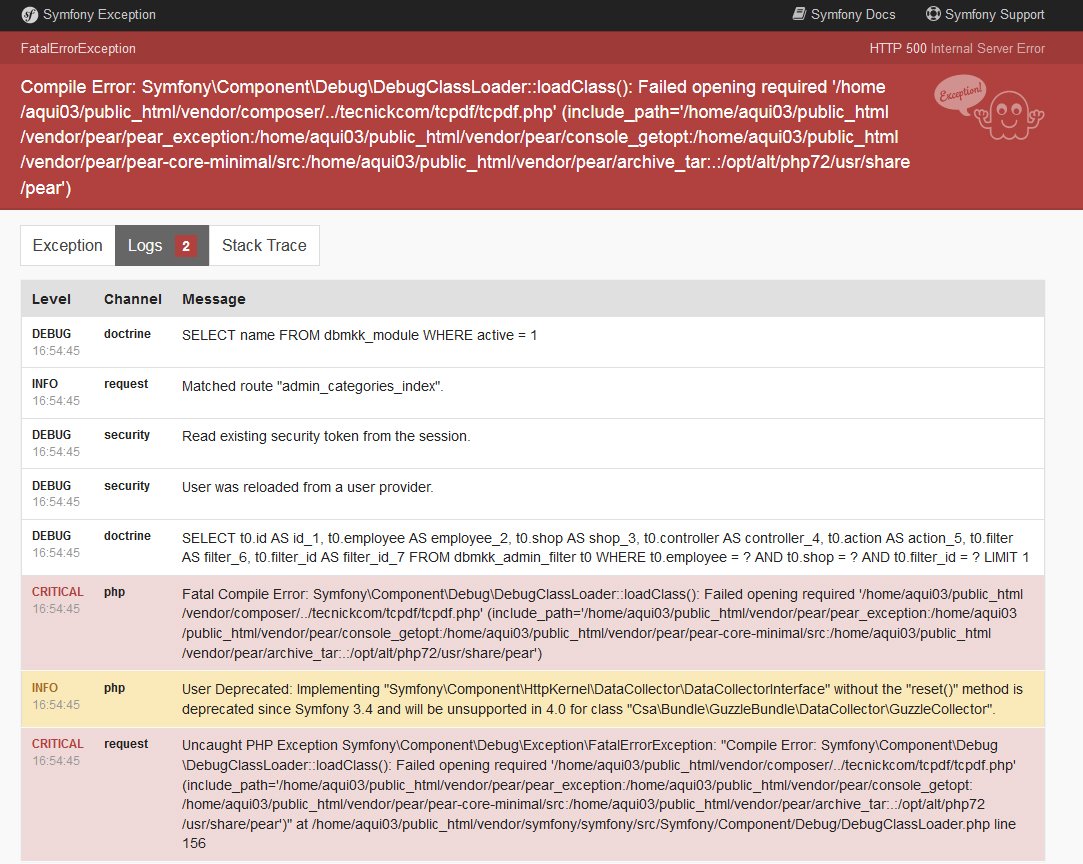
Task: Click the Symfony Docs book icon
Action: (799, 14)
